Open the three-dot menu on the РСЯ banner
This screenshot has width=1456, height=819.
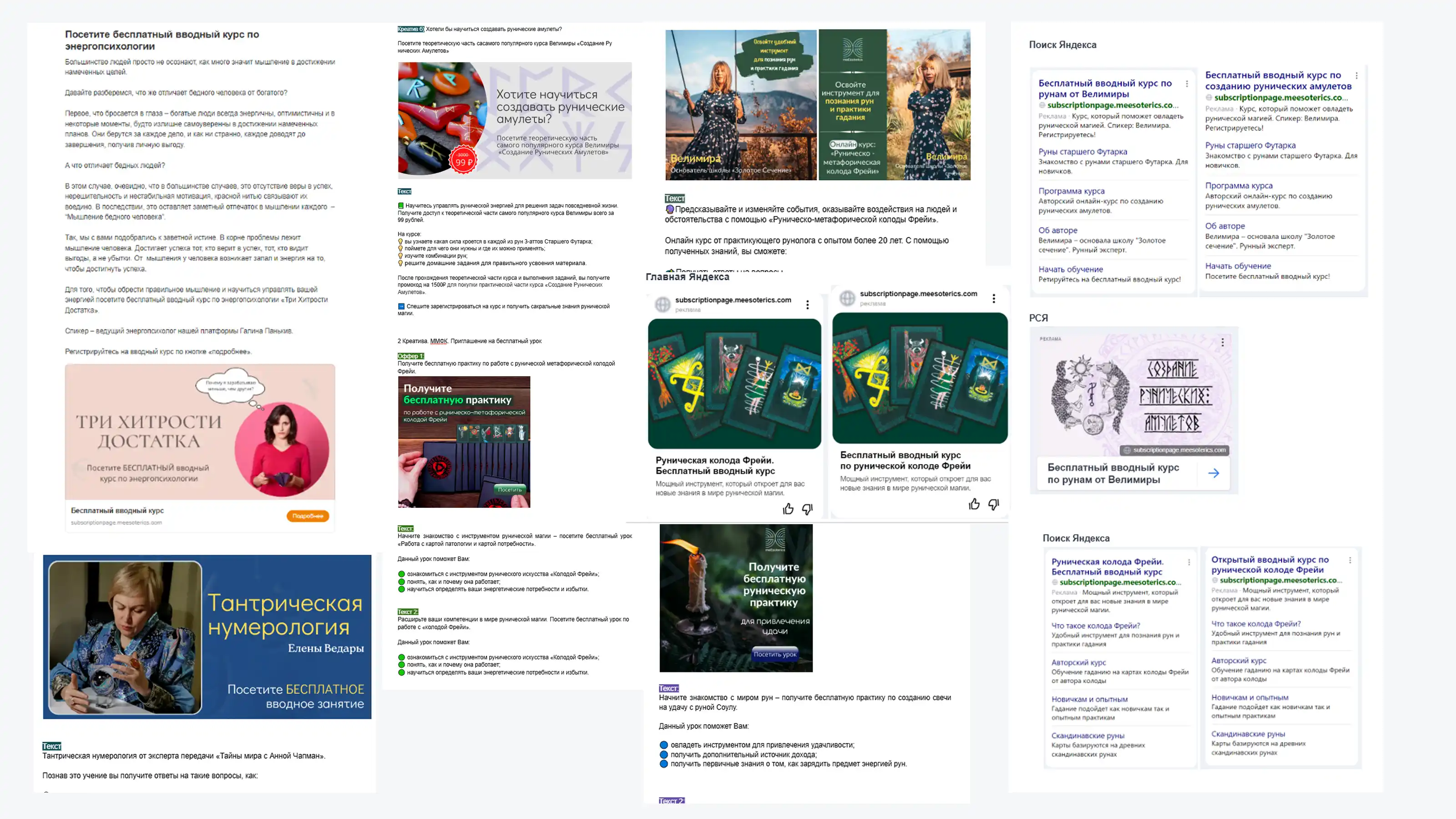tap(1223, 343)
